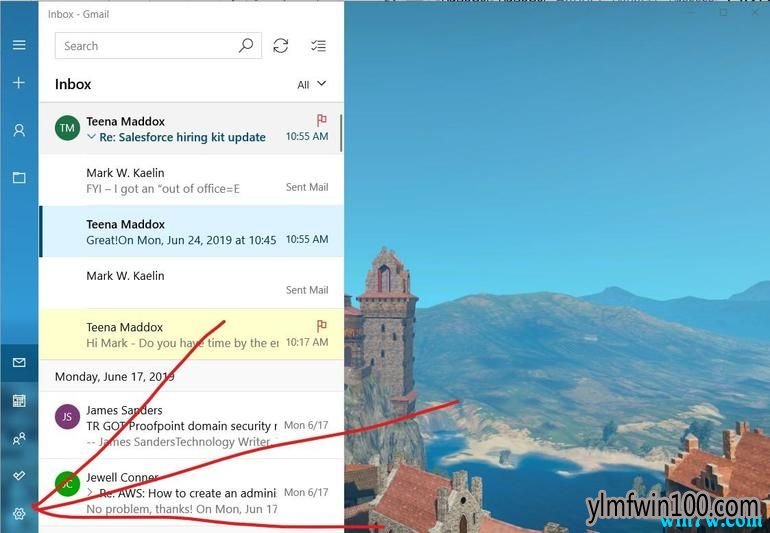770x533 pixels.
Task: Open Teena Maddox Salesforce hiring kit conversation
Action: click(191, 129)
